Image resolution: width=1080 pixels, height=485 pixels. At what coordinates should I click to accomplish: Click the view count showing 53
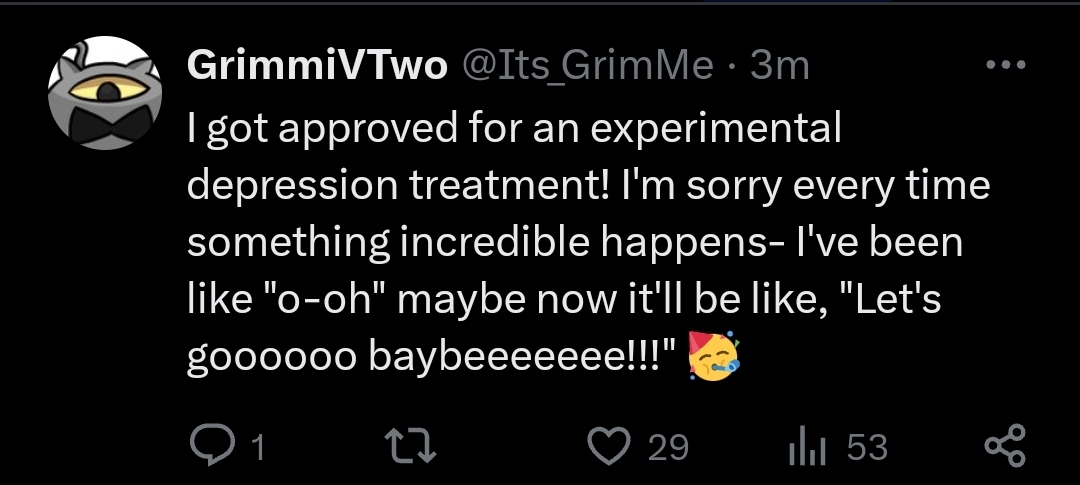tap(866, 447)
